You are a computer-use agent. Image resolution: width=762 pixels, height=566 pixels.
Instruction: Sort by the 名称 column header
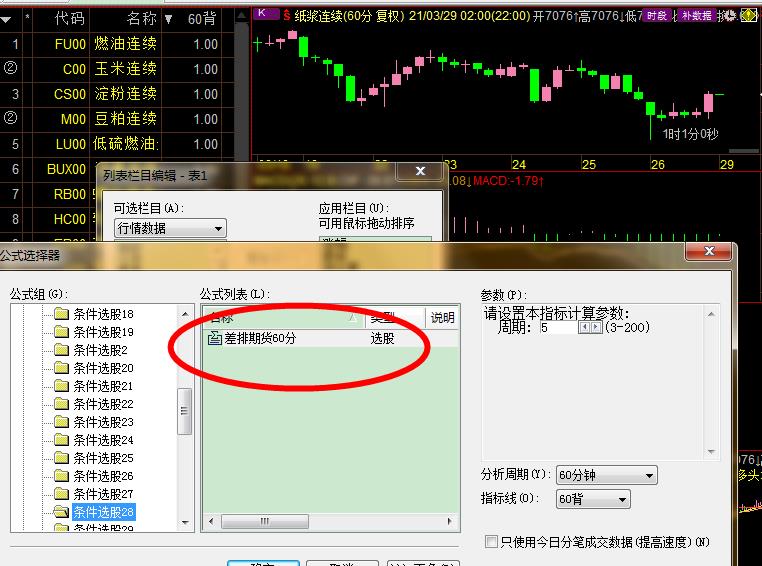click(142, 18)
